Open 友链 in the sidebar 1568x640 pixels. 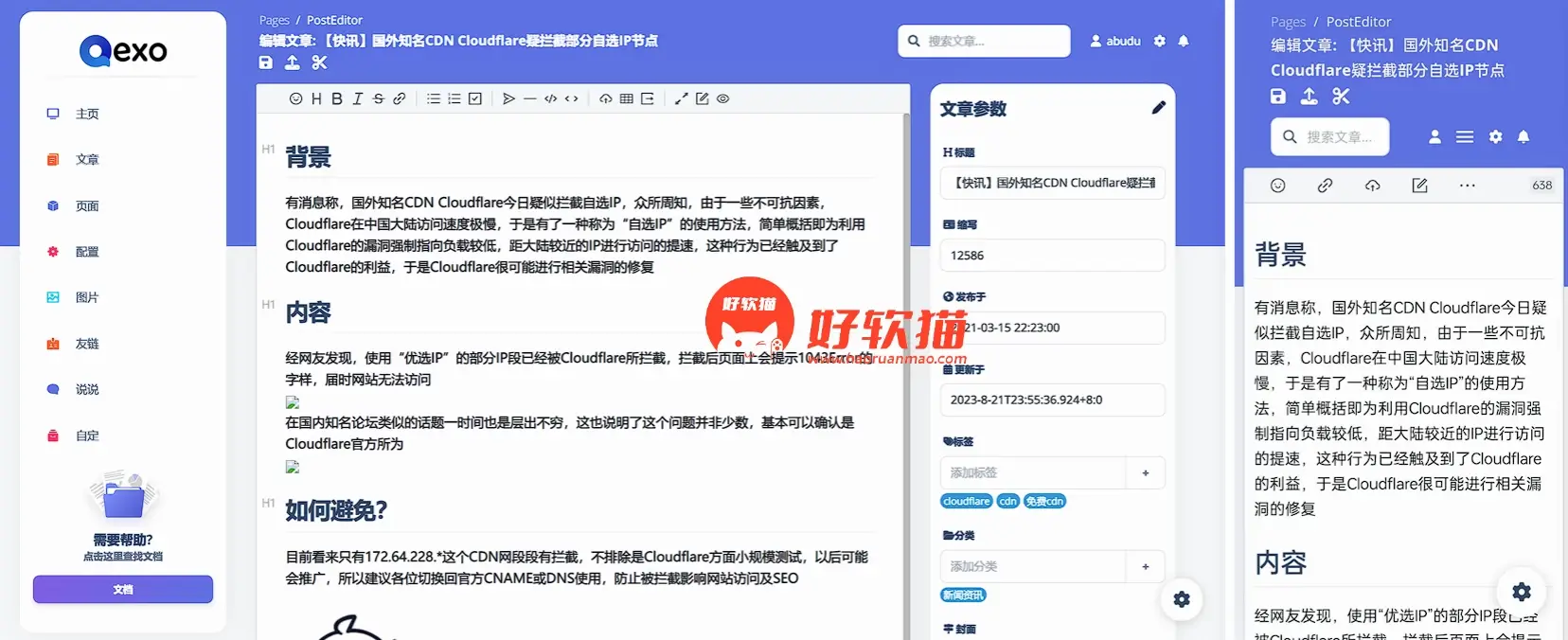87,344
